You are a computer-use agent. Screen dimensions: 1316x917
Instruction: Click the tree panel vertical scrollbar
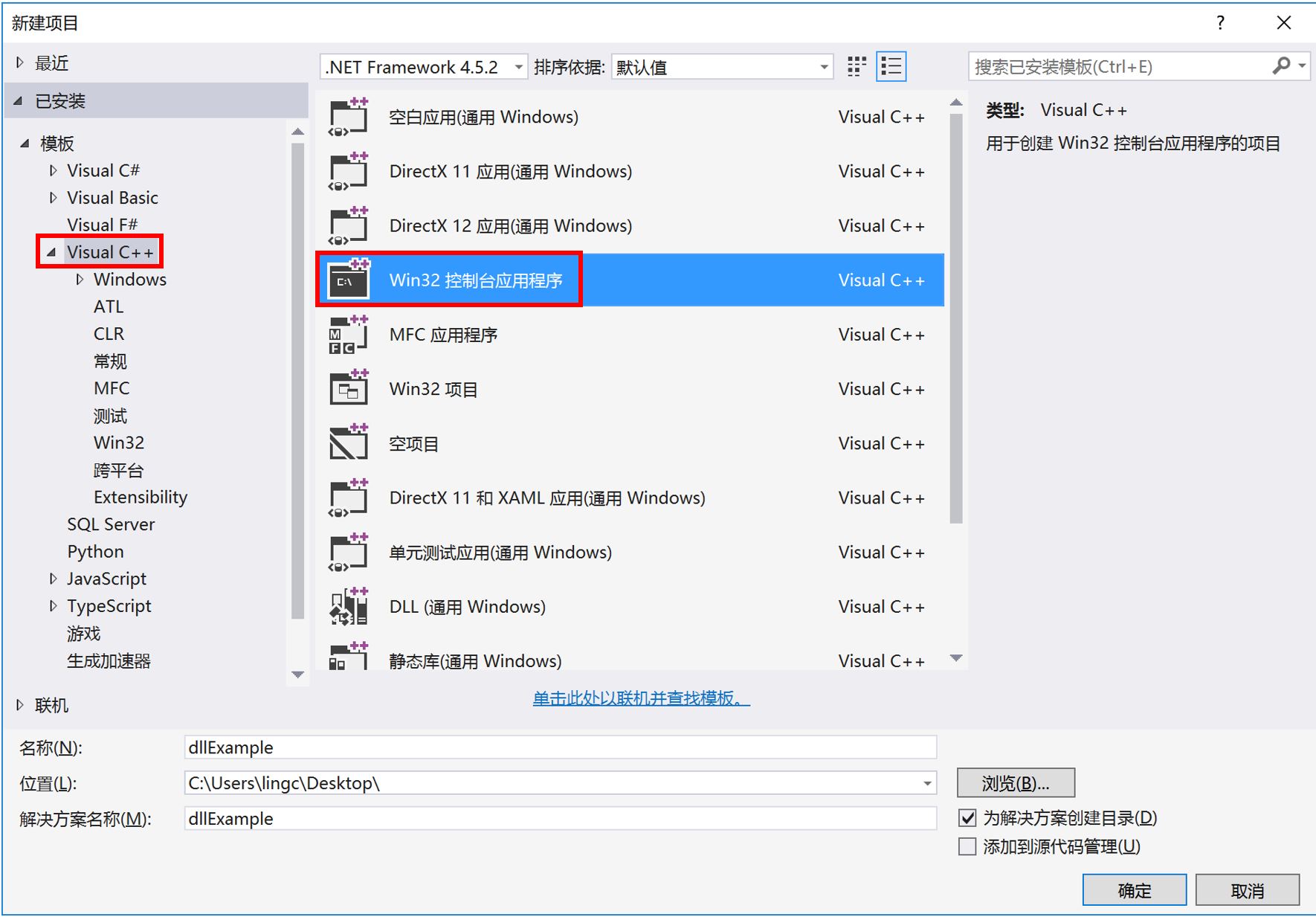tap(298, 380)
